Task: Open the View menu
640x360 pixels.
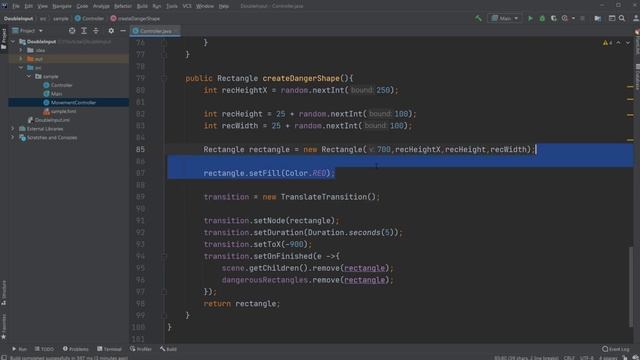Action: 42,6
